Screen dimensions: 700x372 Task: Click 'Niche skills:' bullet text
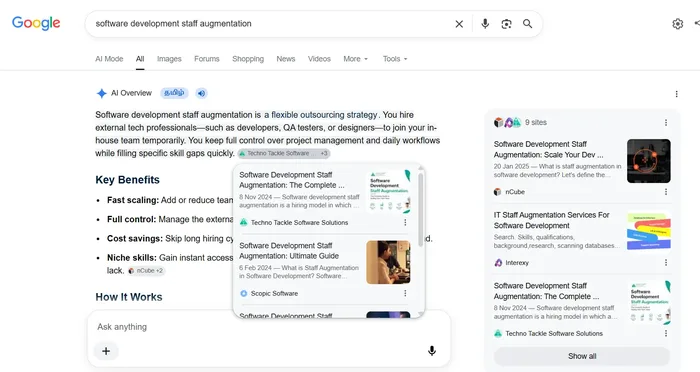tap(132, 258)
